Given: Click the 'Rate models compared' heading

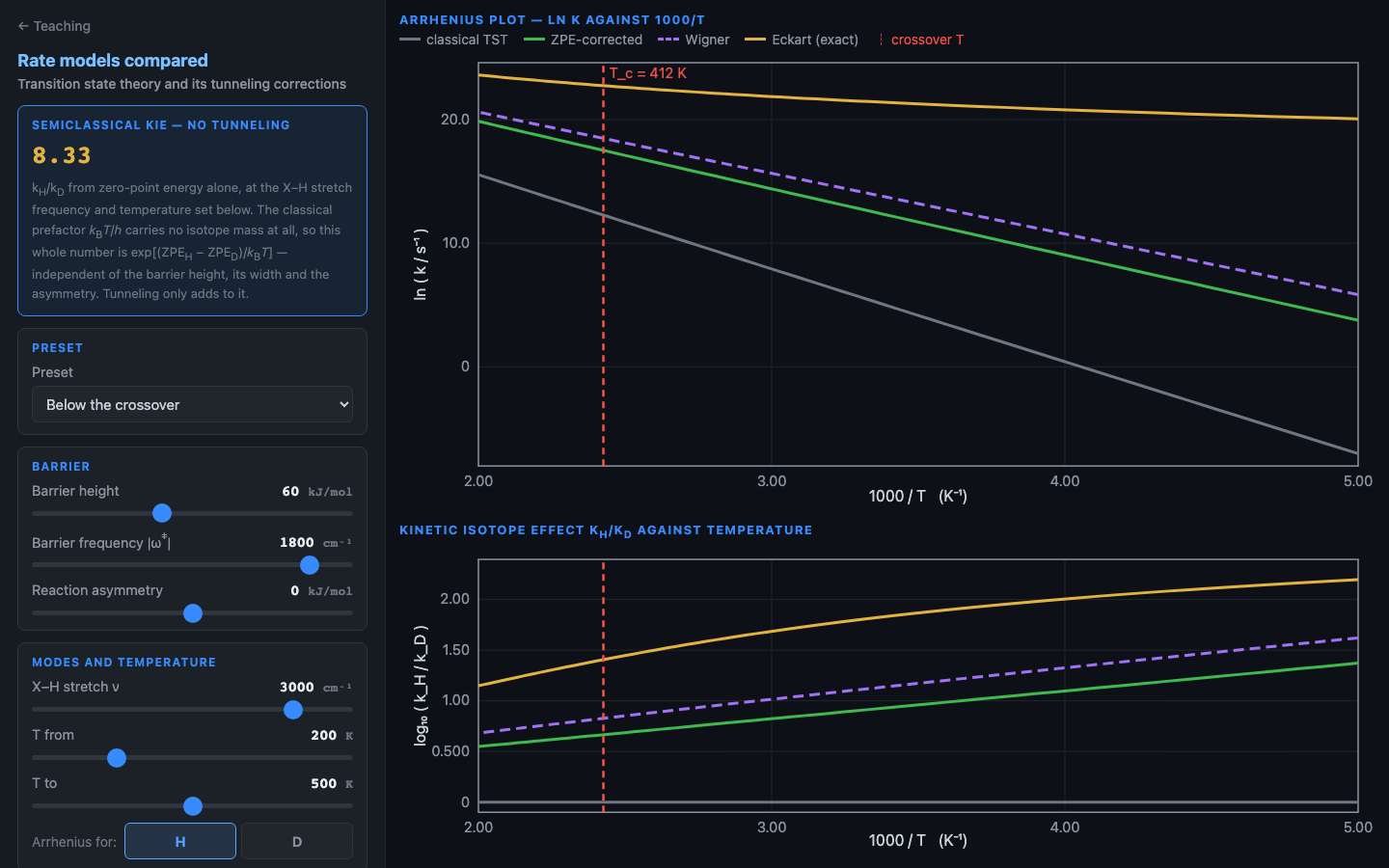Looking at the screenshot, I should (x=113, y=60).
